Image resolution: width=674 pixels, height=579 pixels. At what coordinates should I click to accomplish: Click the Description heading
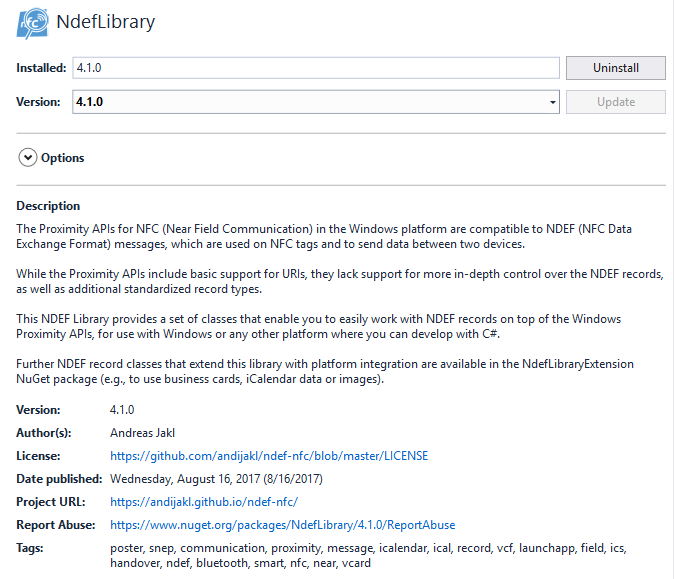coord(48,206)
